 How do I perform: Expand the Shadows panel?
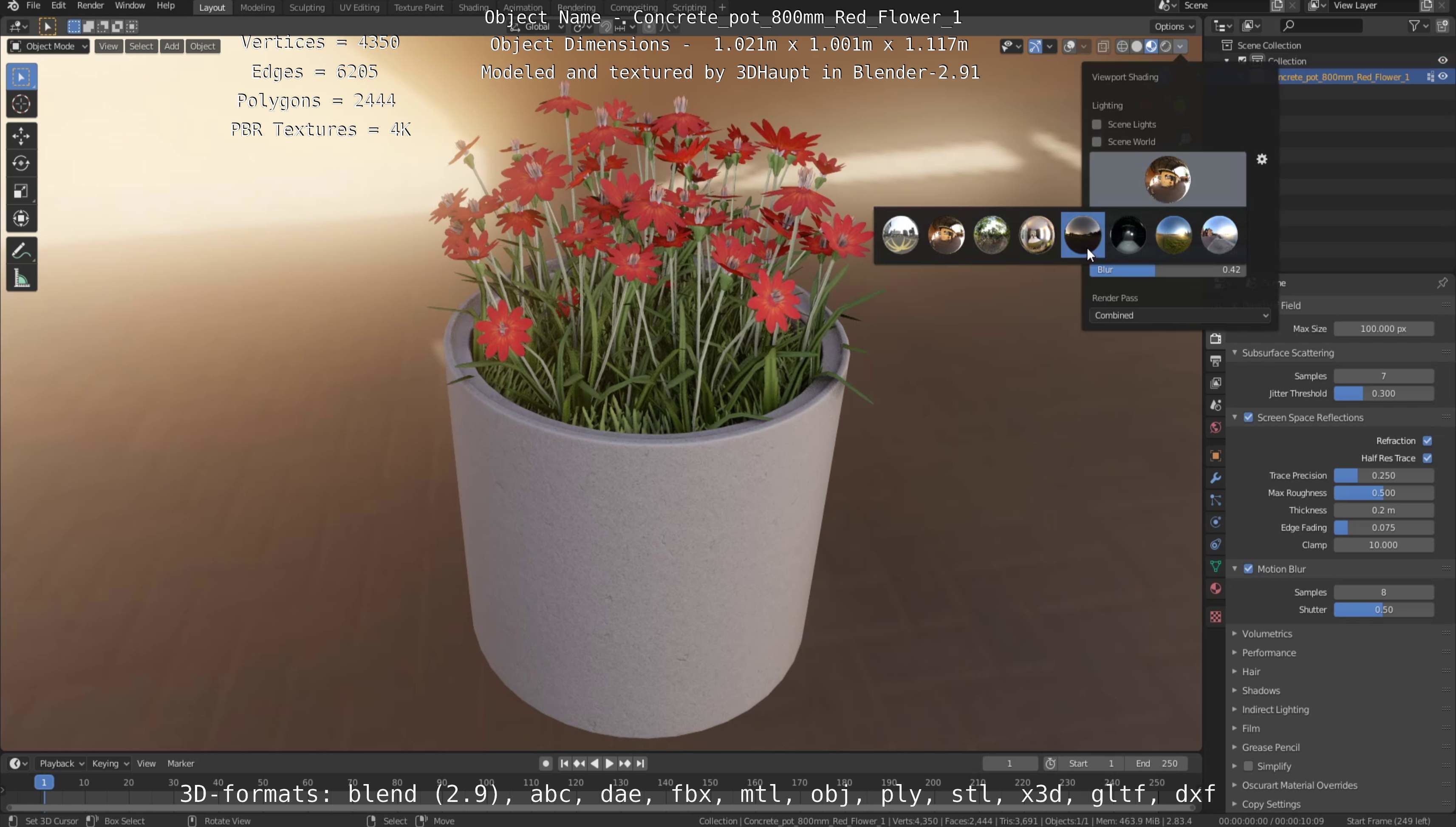coord(1260,691)
